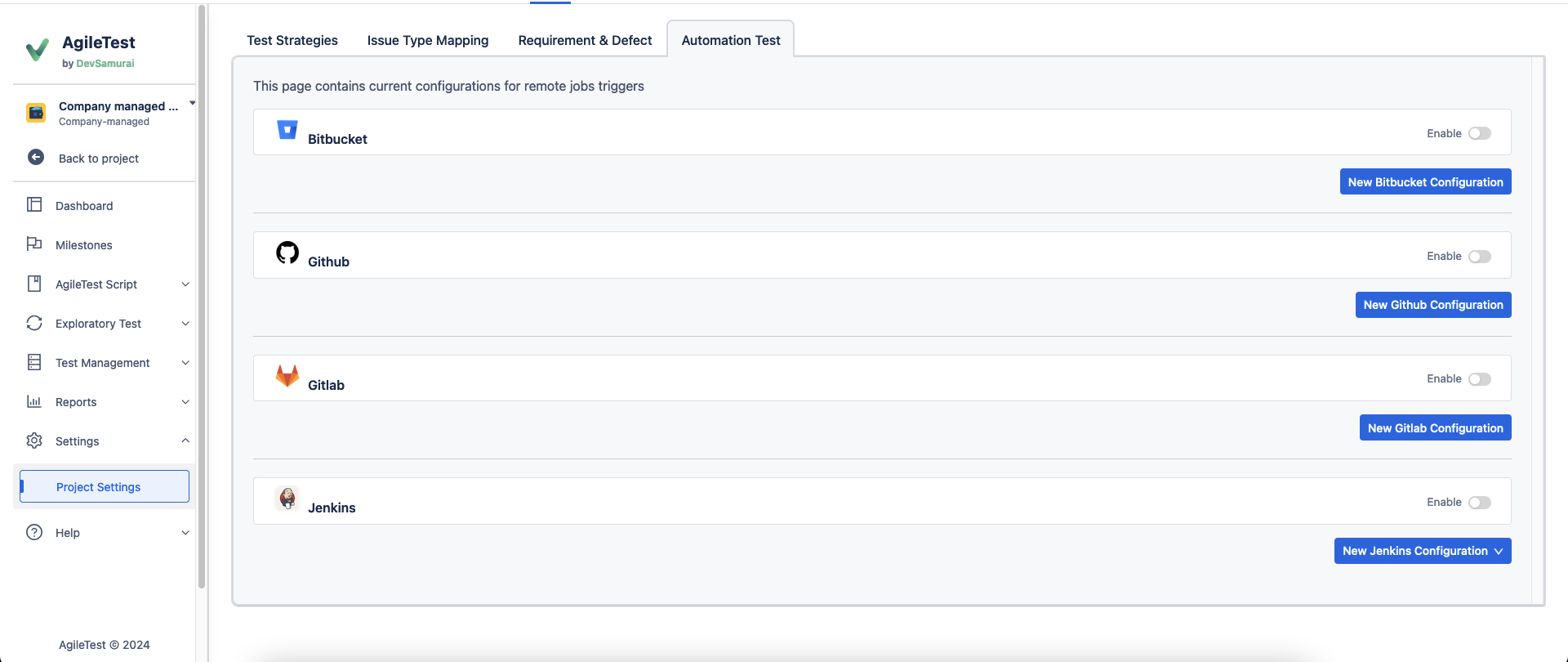1568x662 pixels.
Task: Click the Jenkins butler logo
Action: click(287, 499)
